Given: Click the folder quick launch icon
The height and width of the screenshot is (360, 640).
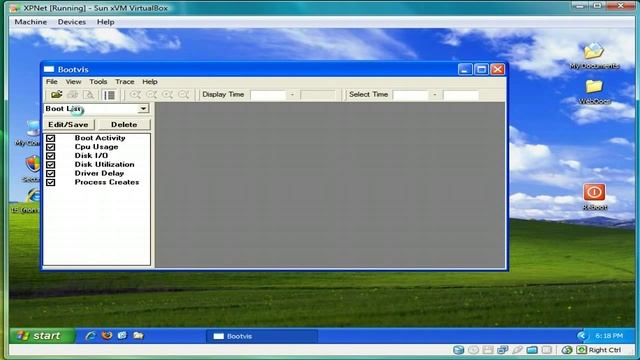Looking at the screenshot, I should (138, 336).
